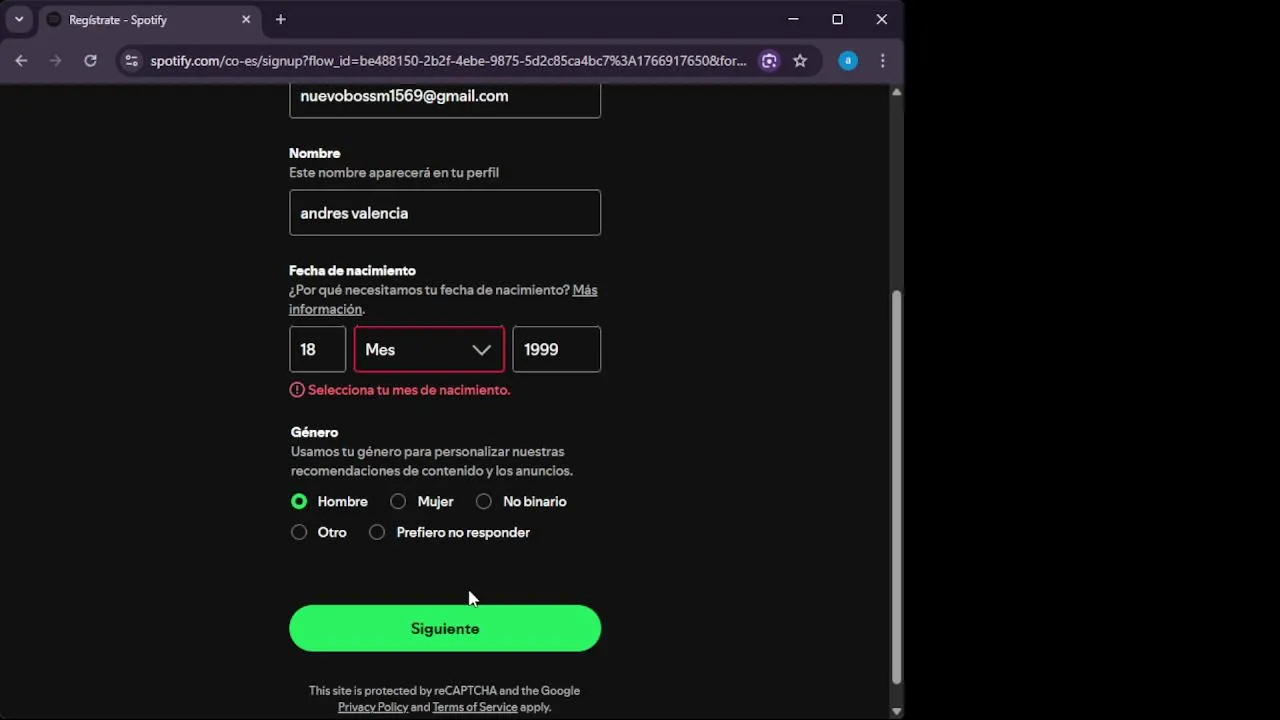The height and width of the screenshot is (720, 1280).
Task: Click the address bar URL
Action: [448, 61]
